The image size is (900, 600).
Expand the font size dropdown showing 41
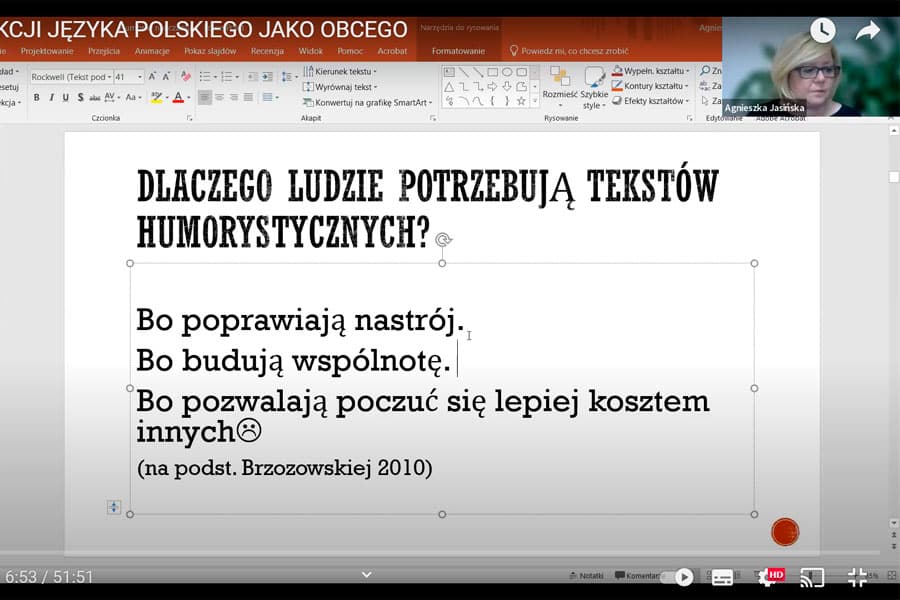click(x=138, y=75)
